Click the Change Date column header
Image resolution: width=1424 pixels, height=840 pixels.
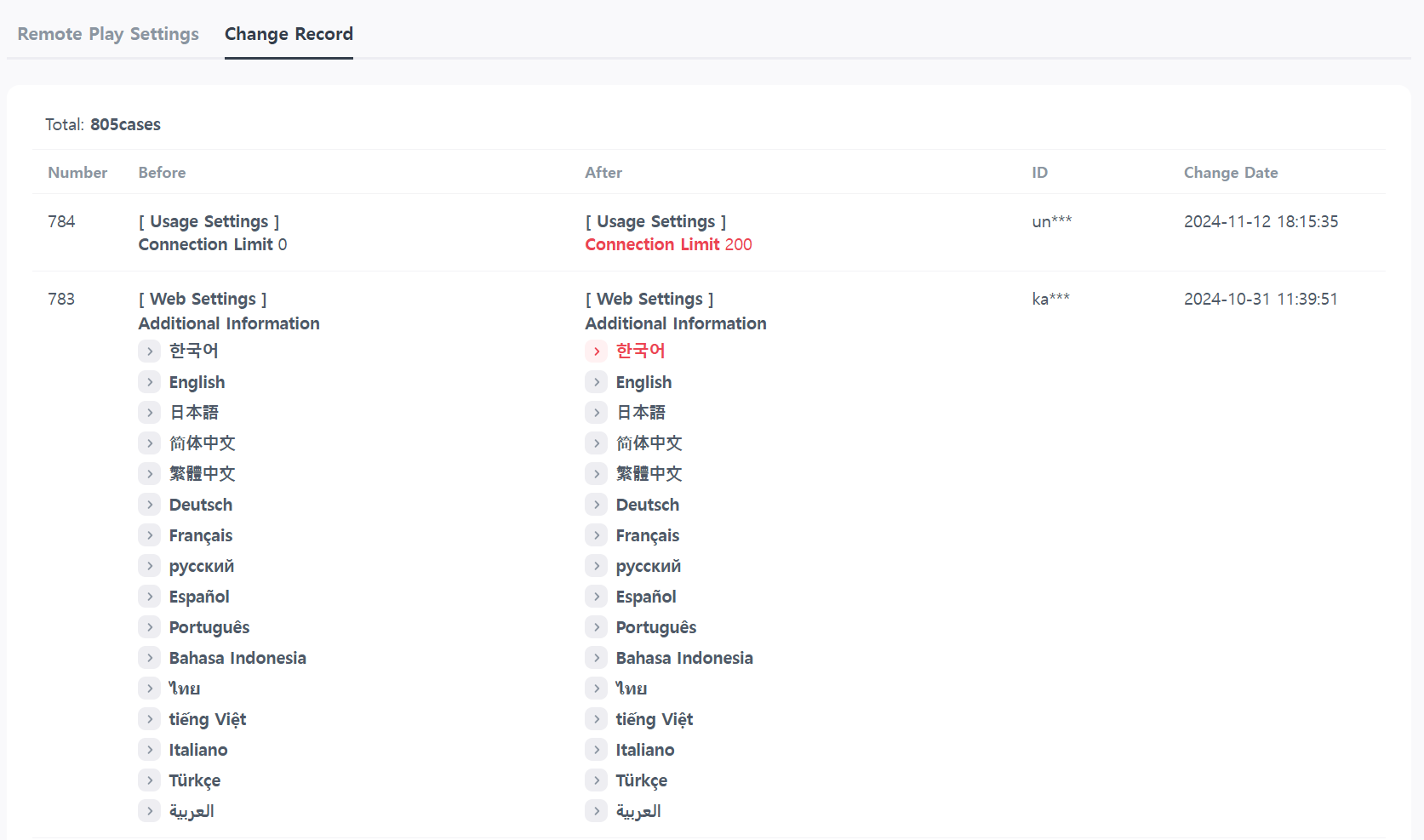click(1230, 173)
